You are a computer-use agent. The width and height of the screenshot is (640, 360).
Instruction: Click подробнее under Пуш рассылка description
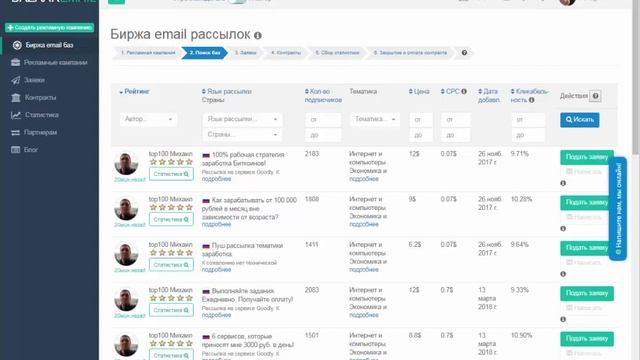coord(216,269)
